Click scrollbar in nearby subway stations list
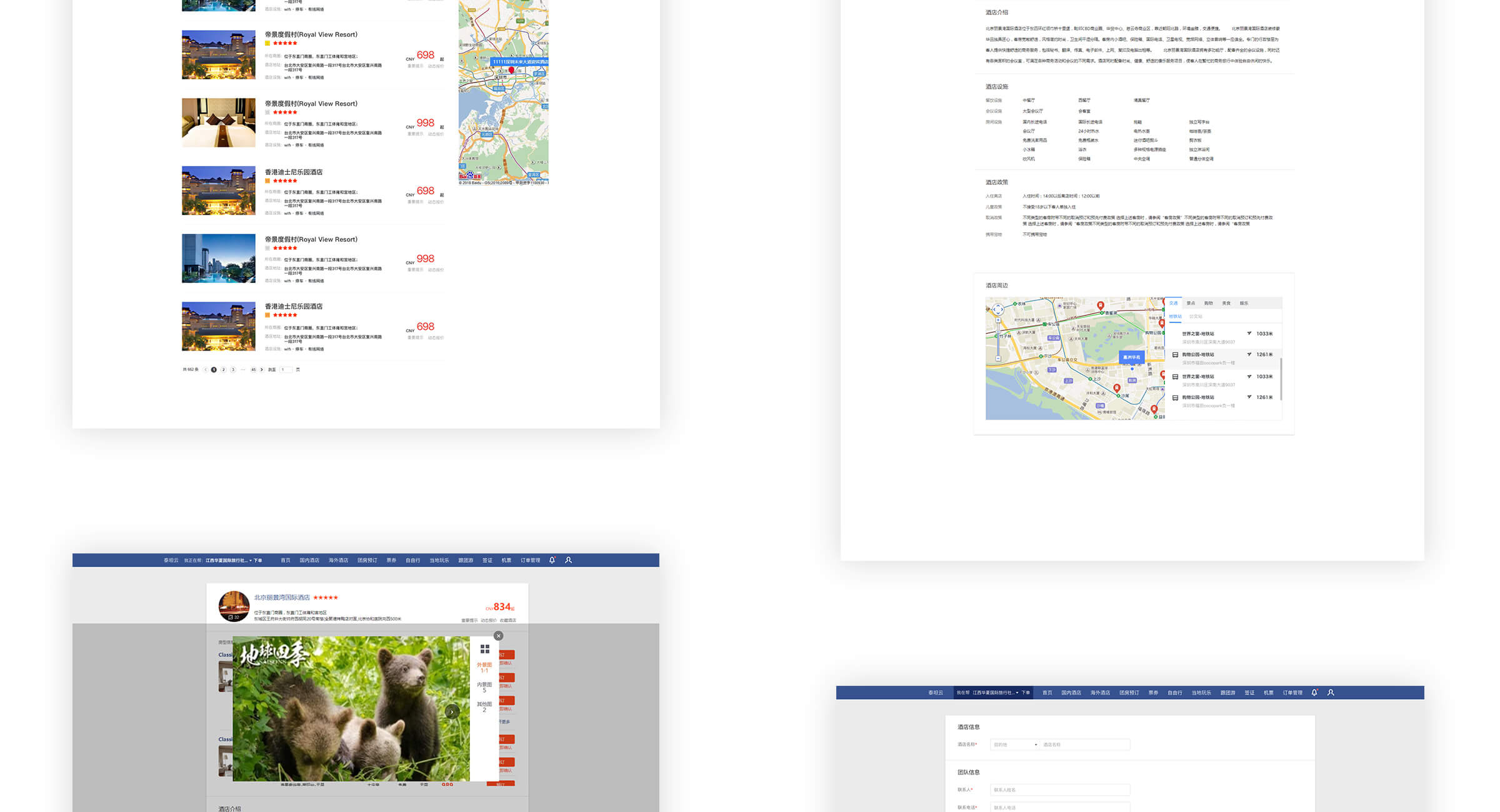The width and height of the screenshot is (1500, 812). [x=1281, y=379]
